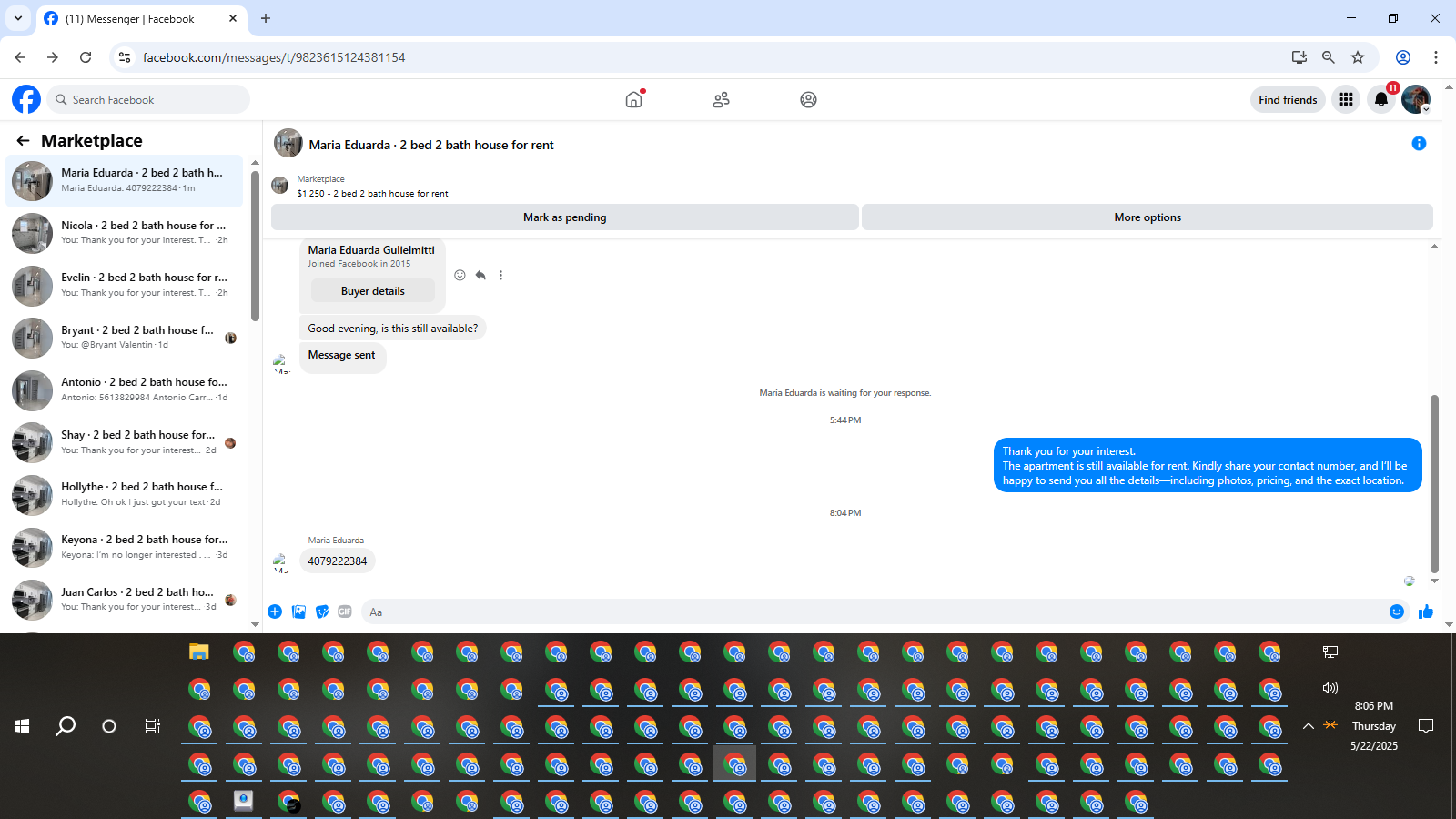Open more message actions three-dot icon
1456x819 pixels.
tap(500, 275)
